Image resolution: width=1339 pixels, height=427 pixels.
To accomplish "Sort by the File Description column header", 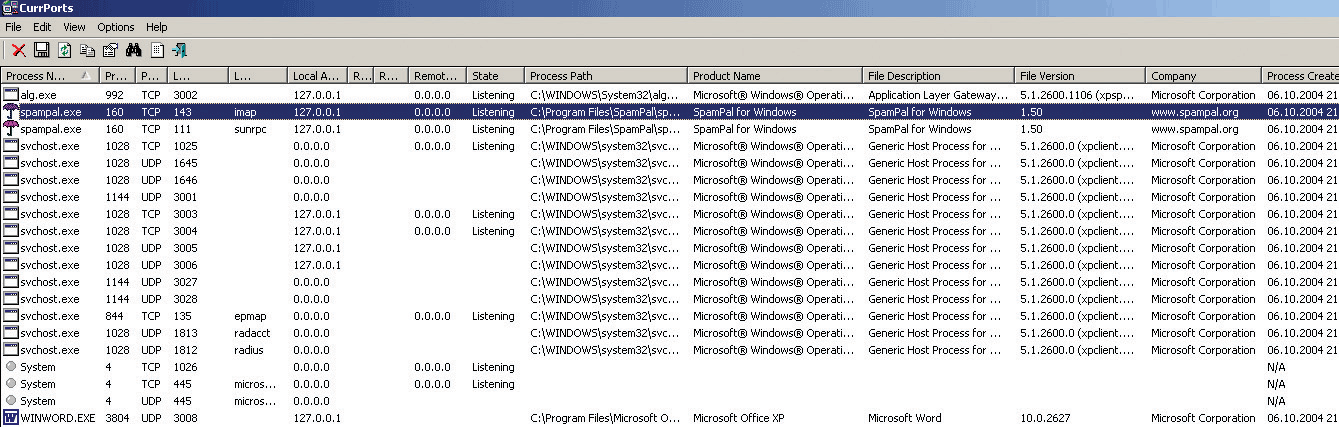I will point(938,75).
